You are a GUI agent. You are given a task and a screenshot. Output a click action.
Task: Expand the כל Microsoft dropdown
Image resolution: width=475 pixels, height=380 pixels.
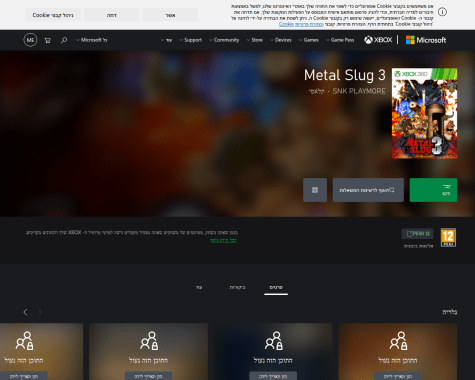[92, 40]
